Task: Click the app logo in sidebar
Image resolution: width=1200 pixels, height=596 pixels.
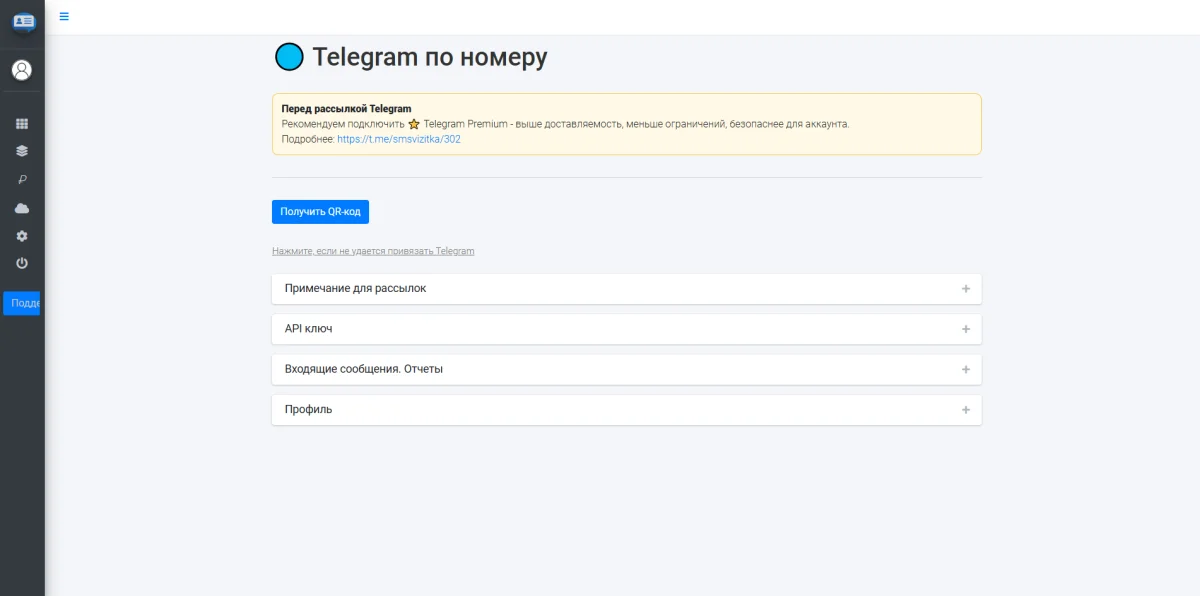Action: tap(23, 21)
